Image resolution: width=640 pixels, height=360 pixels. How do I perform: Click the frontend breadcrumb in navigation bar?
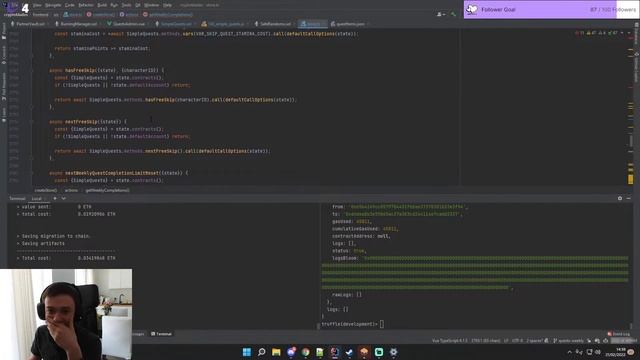[40, 15]
